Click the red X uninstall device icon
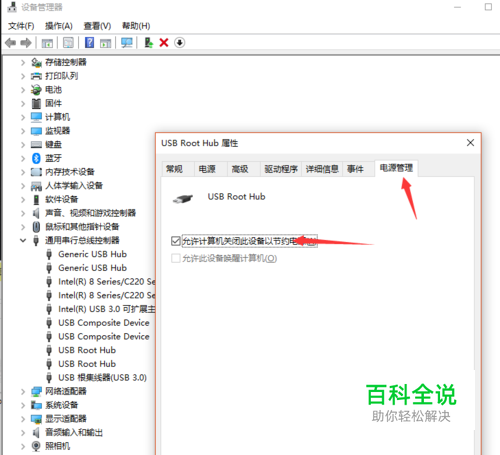The image size is (500, 455). (164, 43)
